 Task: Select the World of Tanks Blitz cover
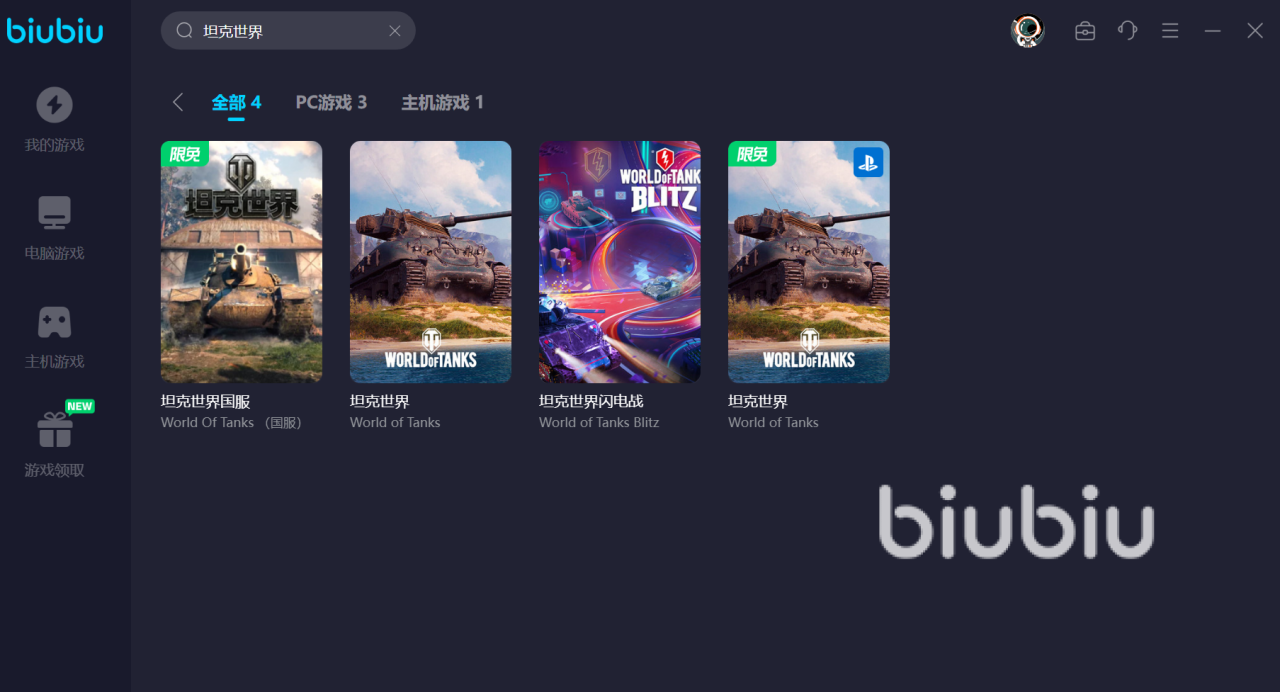[620, 262]
